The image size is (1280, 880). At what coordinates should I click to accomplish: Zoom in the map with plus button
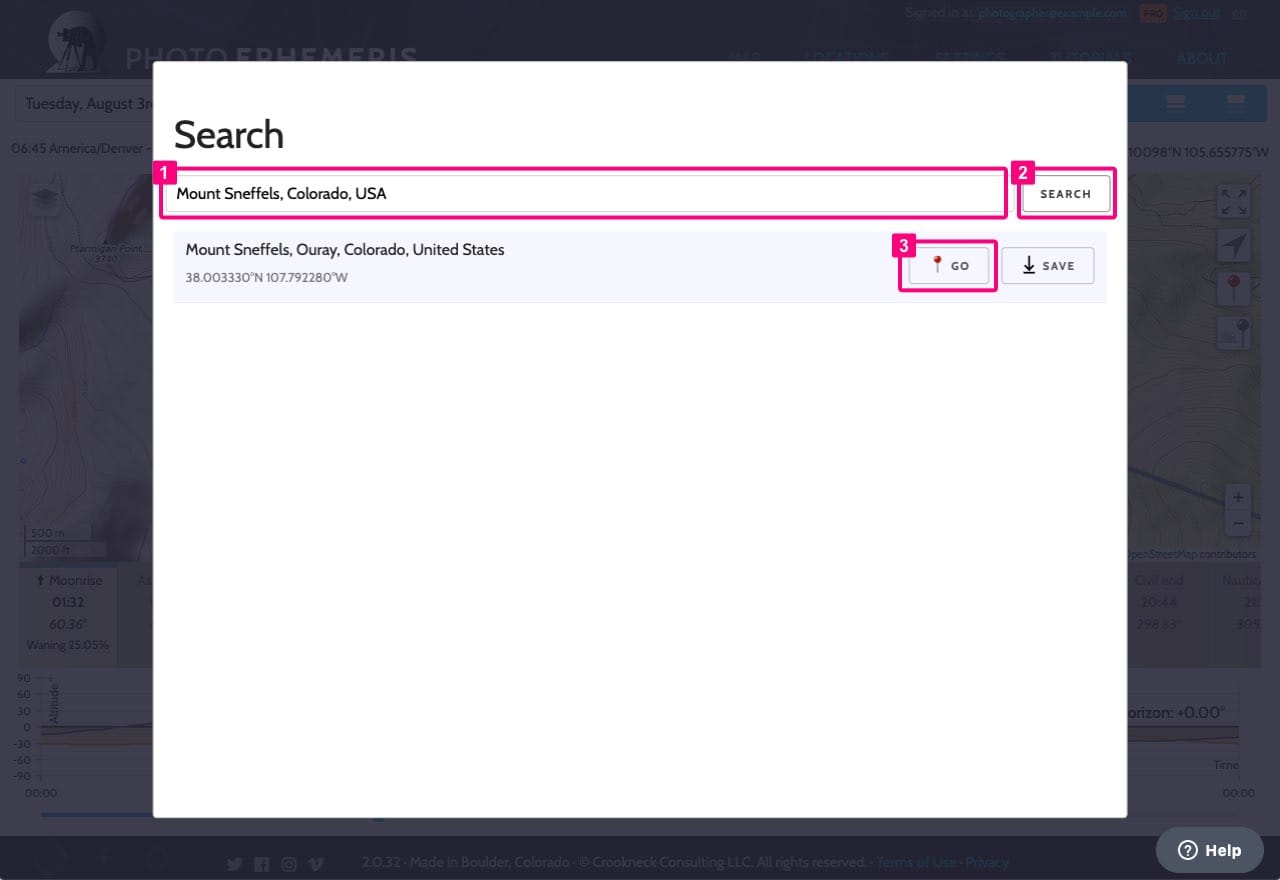(1238, 497)
